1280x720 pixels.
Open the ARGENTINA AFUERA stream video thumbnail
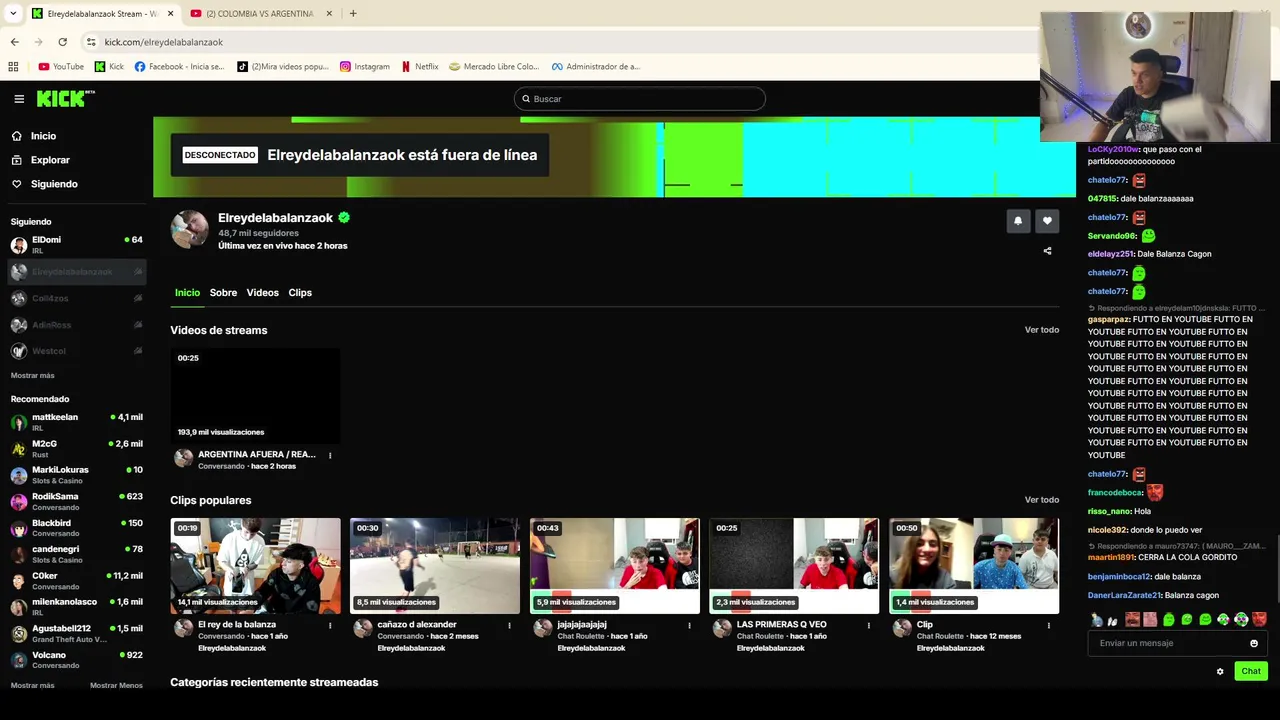[255, 395]
